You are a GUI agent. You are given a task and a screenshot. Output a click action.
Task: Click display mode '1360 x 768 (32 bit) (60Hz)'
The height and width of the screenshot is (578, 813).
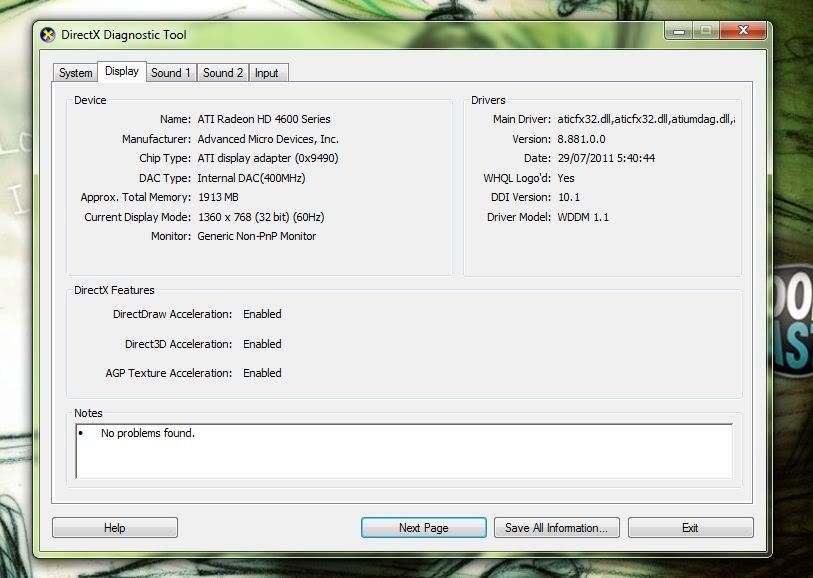(x=261, y=217)
